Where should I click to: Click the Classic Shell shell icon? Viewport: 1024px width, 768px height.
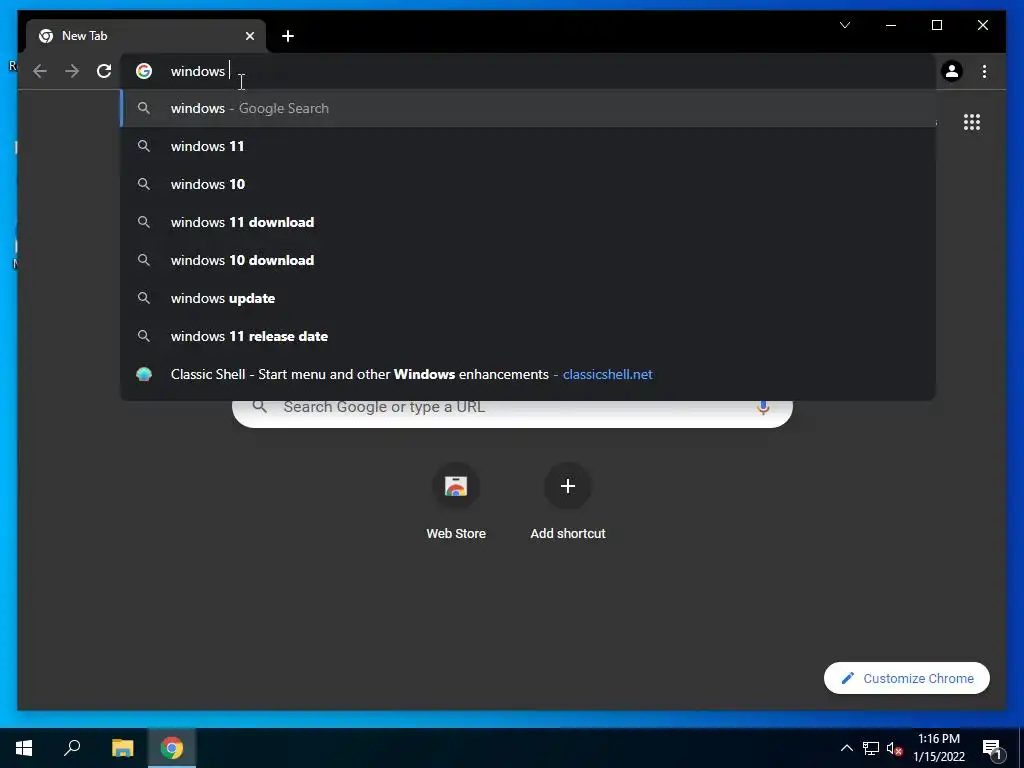coord(144,374)
